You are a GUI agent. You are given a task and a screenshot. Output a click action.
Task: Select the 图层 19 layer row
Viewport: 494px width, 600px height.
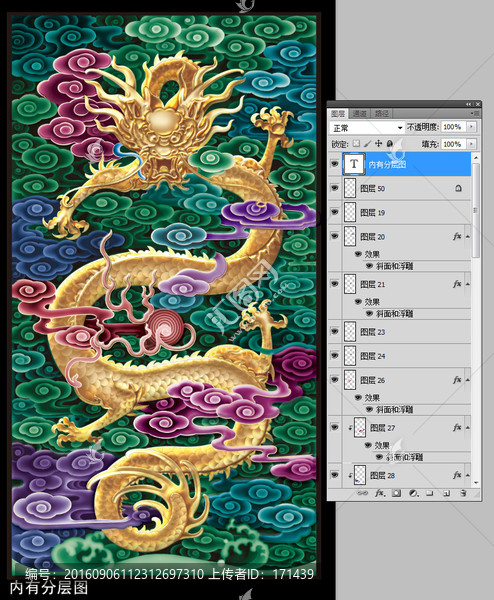(399, 212)
